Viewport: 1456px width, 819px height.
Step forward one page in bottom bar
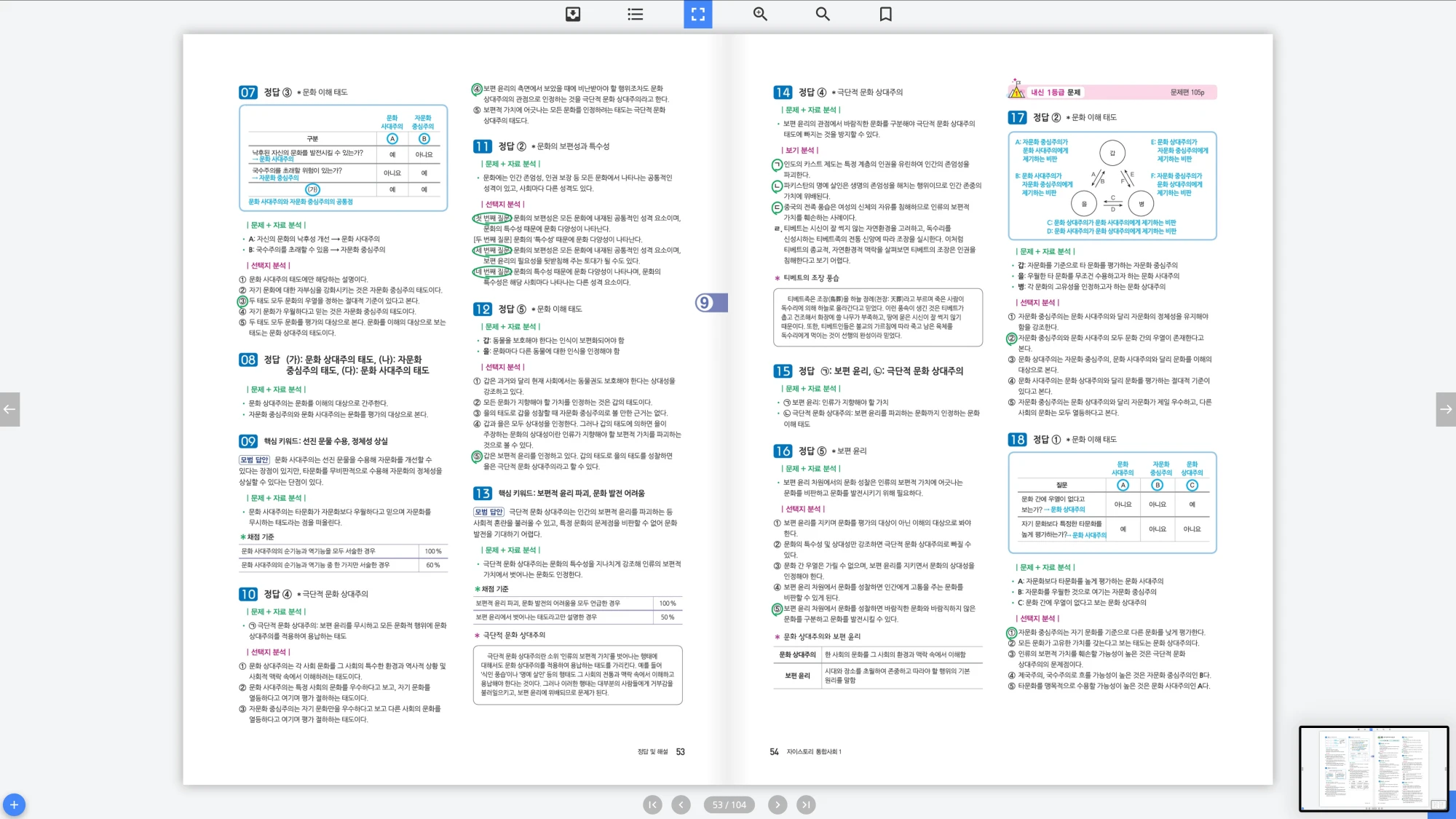(778, 804)
